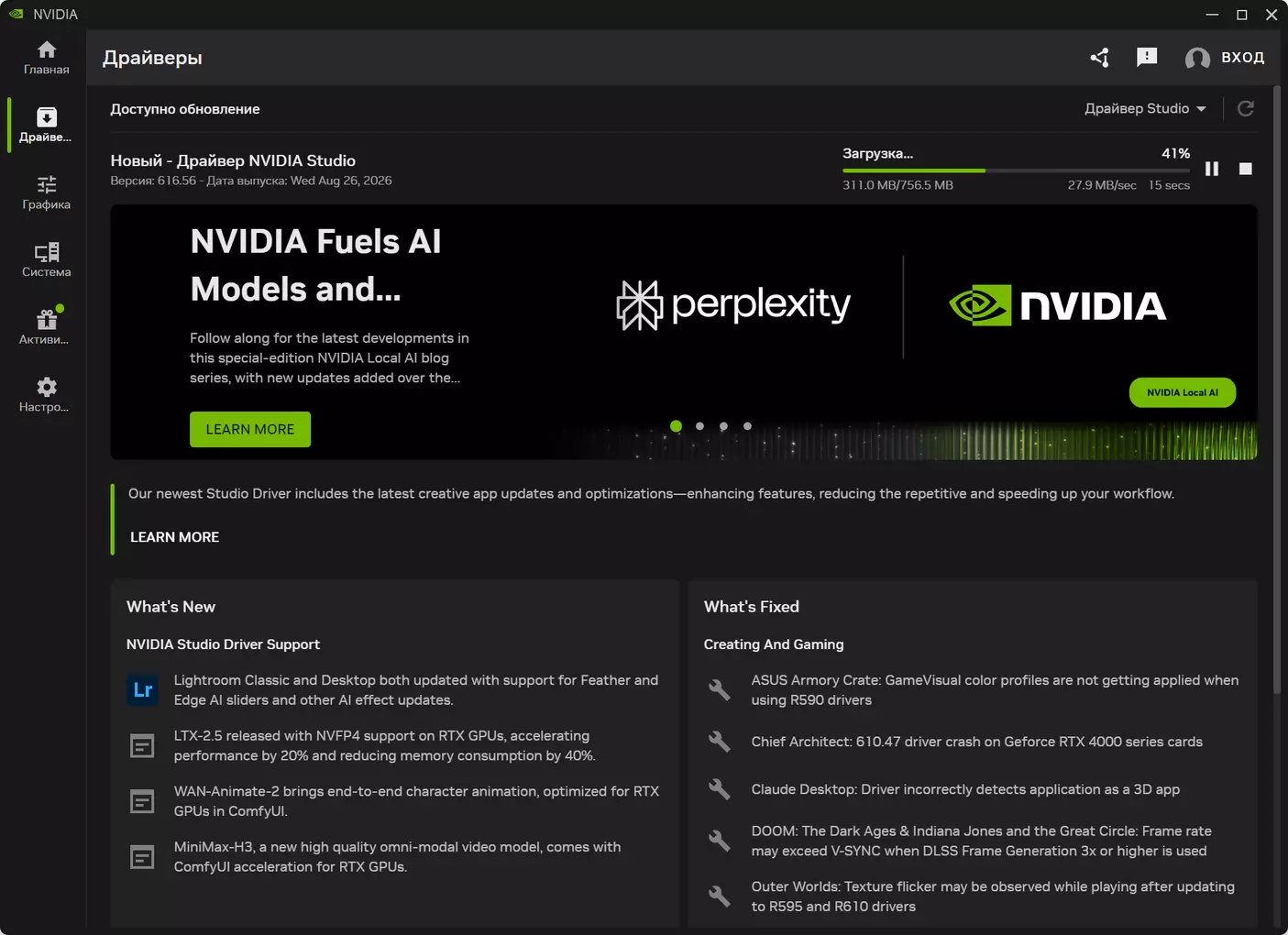This screenshot has height=935, width=1288.
Task: Click the wrench icon for Claude Desktop
Action: 720,789
